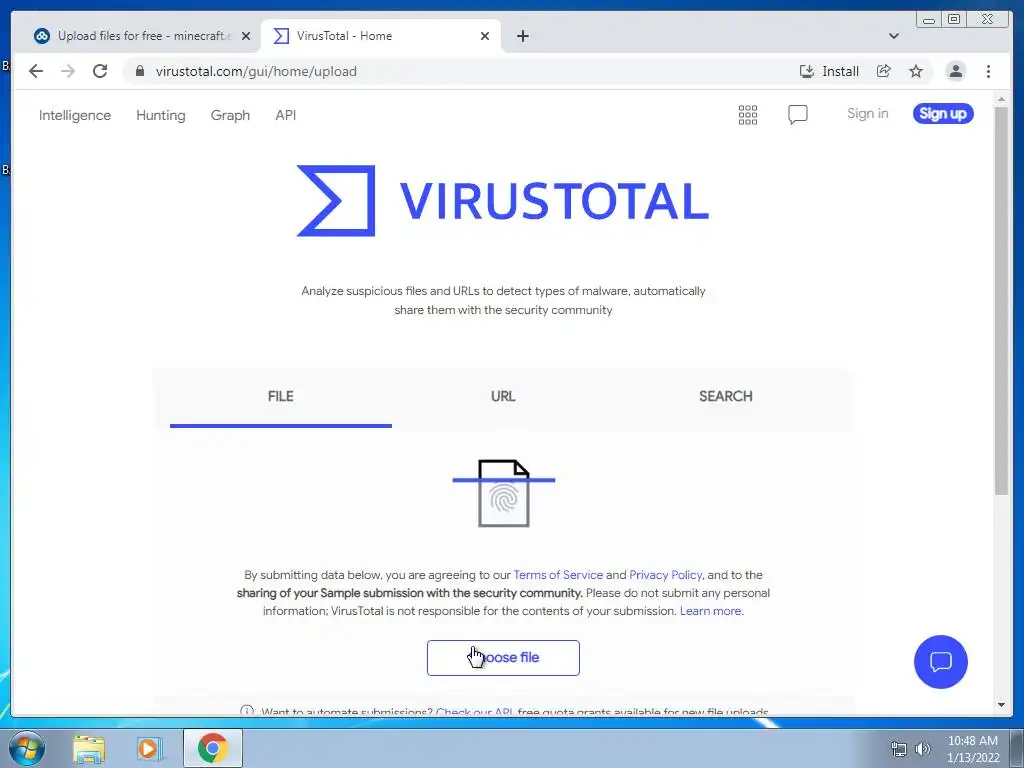
Task: Switch to the SEARCH tab
Action: (x=726, y=396)
